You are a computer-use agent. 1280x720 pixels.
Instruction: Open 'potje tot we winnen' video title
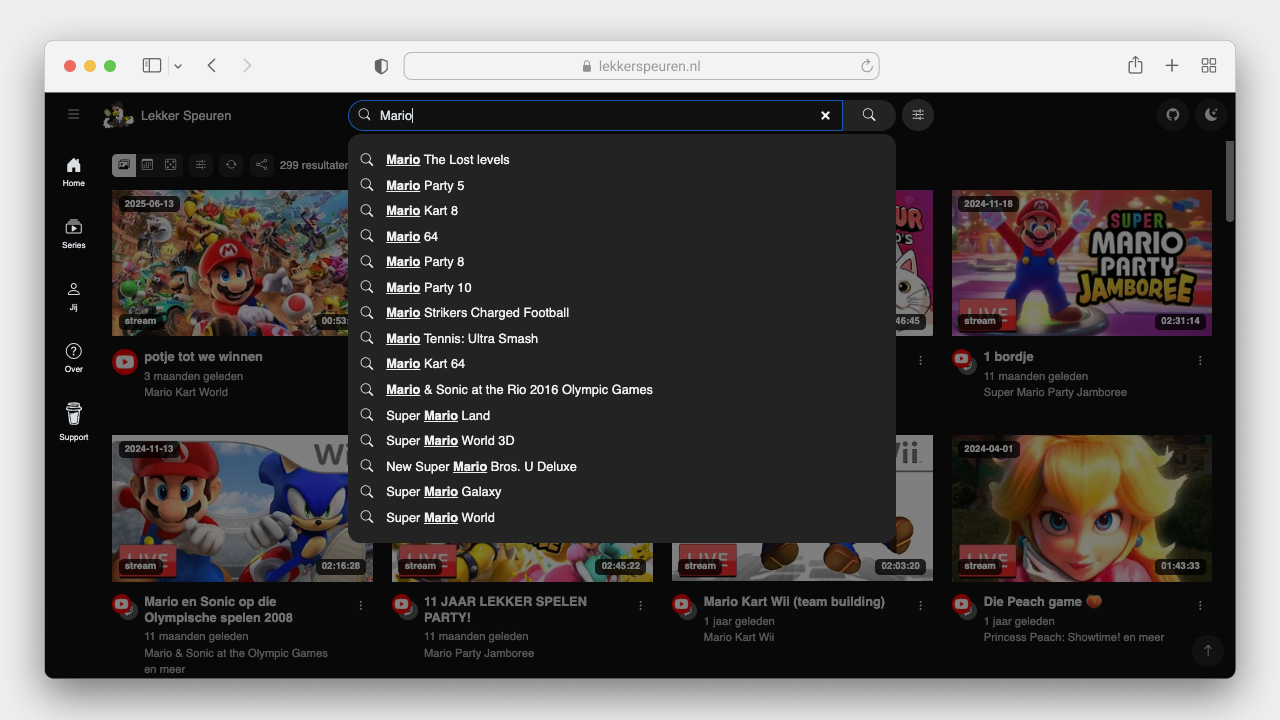coord(203,357)
